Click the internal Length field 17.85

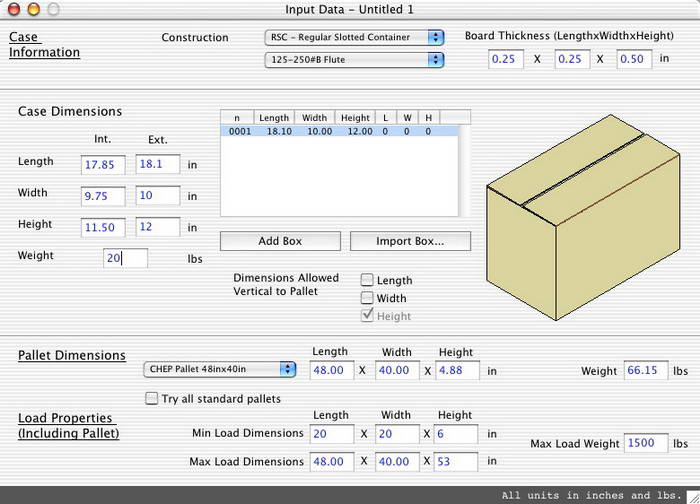(103, 164)
